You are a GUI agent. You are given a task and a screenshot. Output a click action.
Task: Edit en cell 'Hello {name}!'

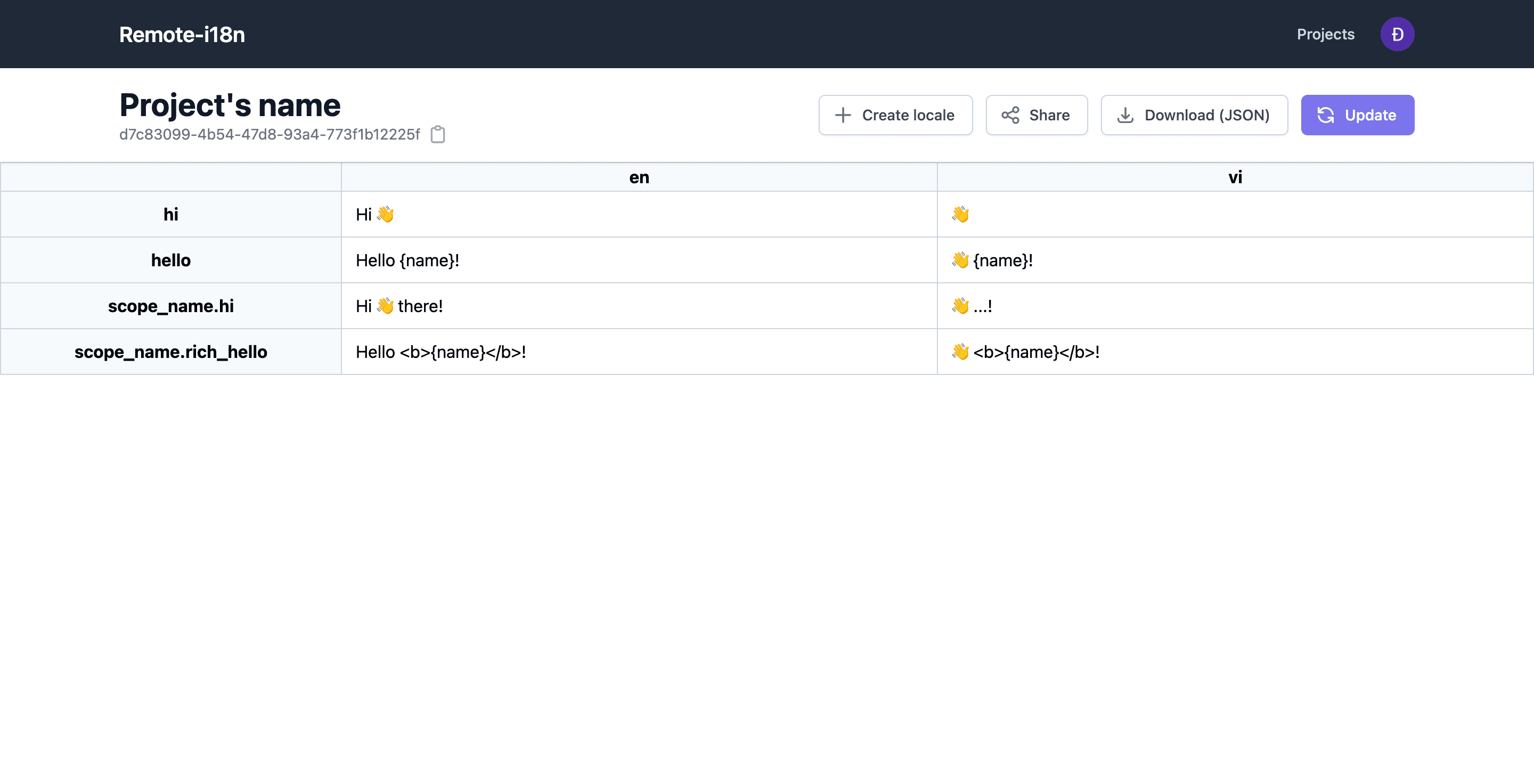(x=639, y=260)
